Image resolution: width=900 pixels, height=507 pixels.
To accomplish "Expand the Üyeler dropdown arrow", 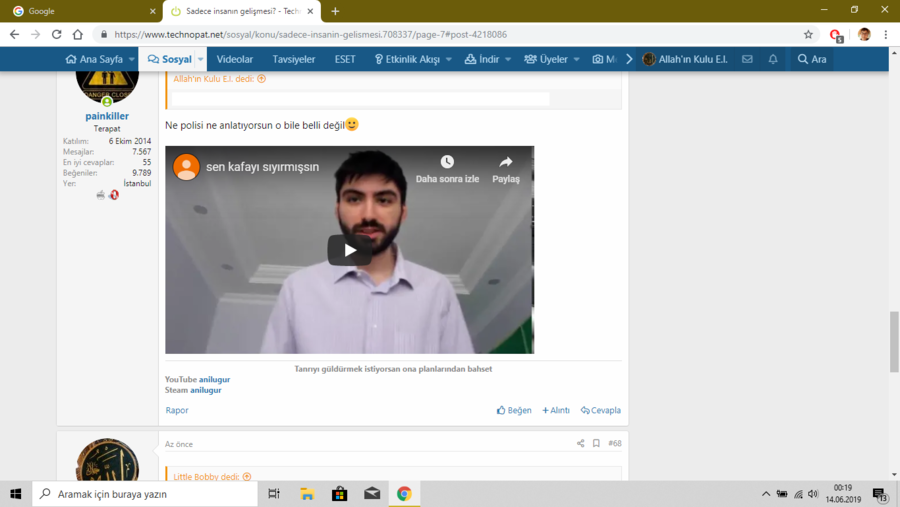I will click(576, 59).
